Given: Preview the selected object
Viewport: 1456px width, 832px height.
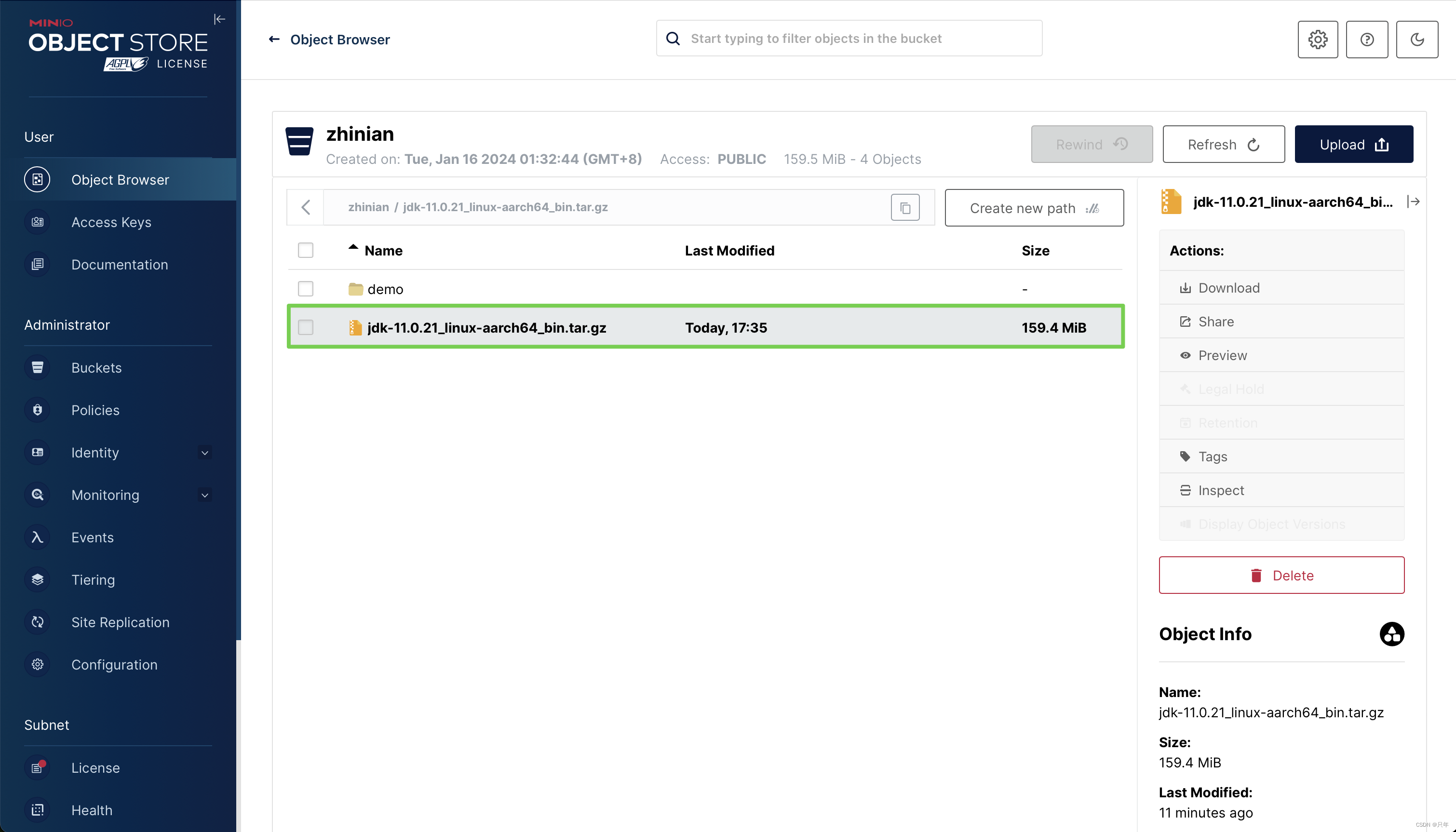Looking at the screenshot, I should 1281,355.
